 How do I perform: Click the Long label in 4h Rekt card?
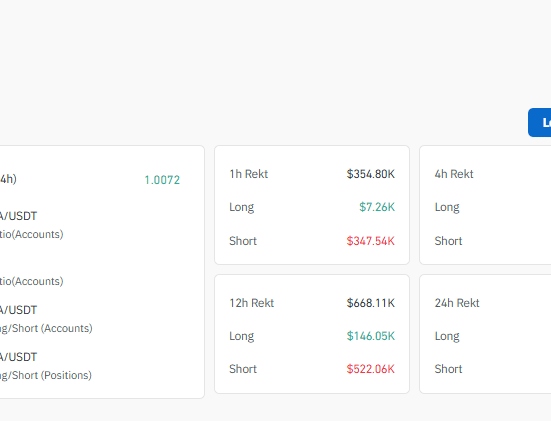pos(447,207)
